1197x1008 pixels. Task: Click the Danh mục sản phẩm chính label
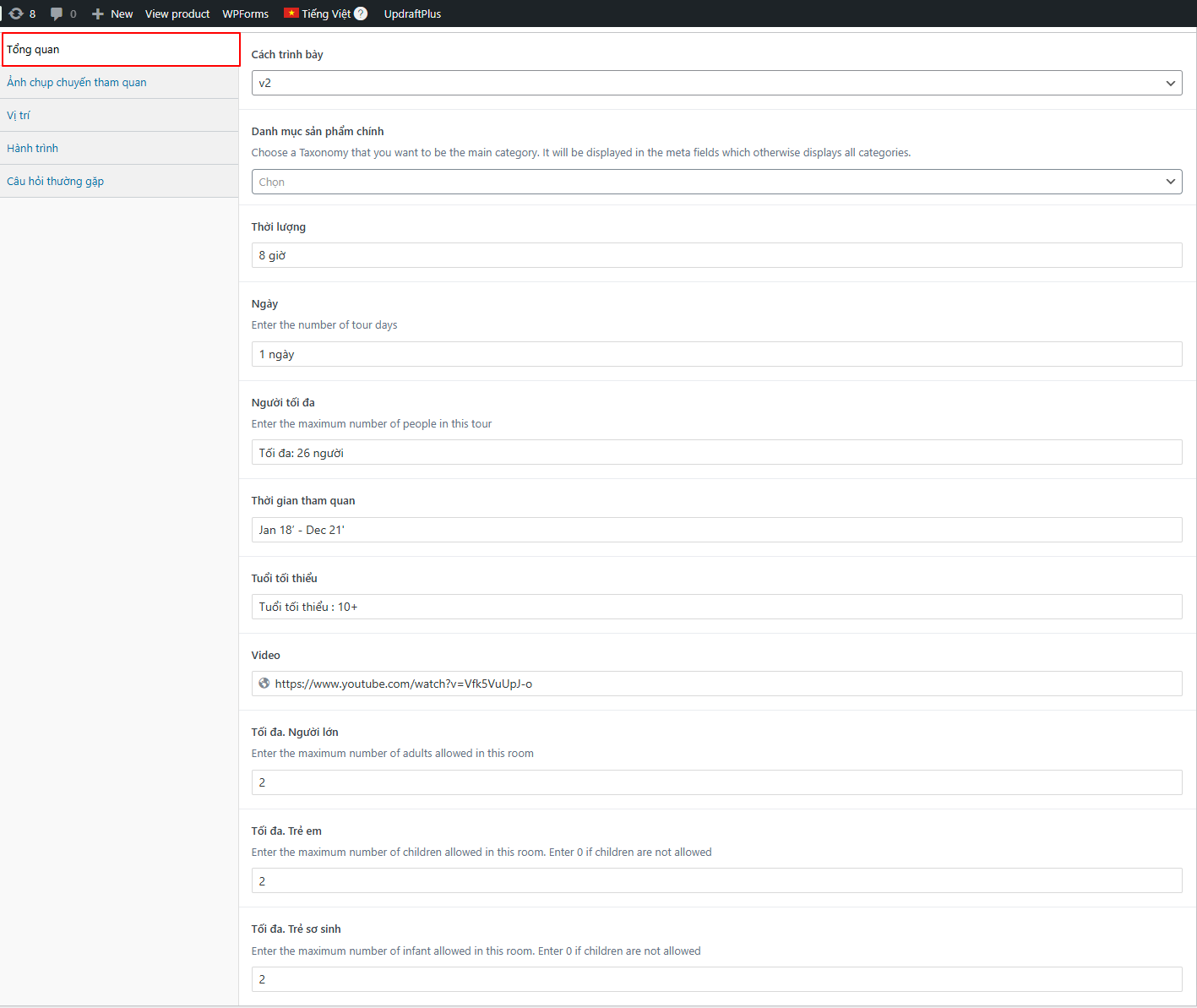point(318,131)
